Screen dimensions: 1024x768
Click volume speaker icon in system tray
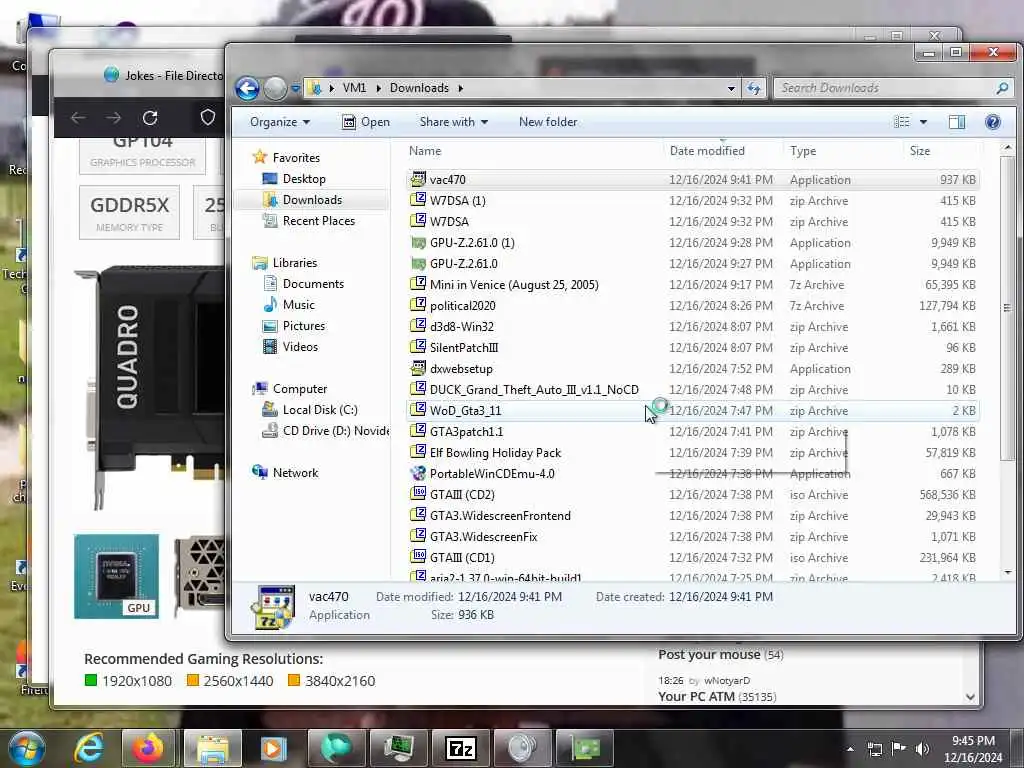click(x=922, y=749)
